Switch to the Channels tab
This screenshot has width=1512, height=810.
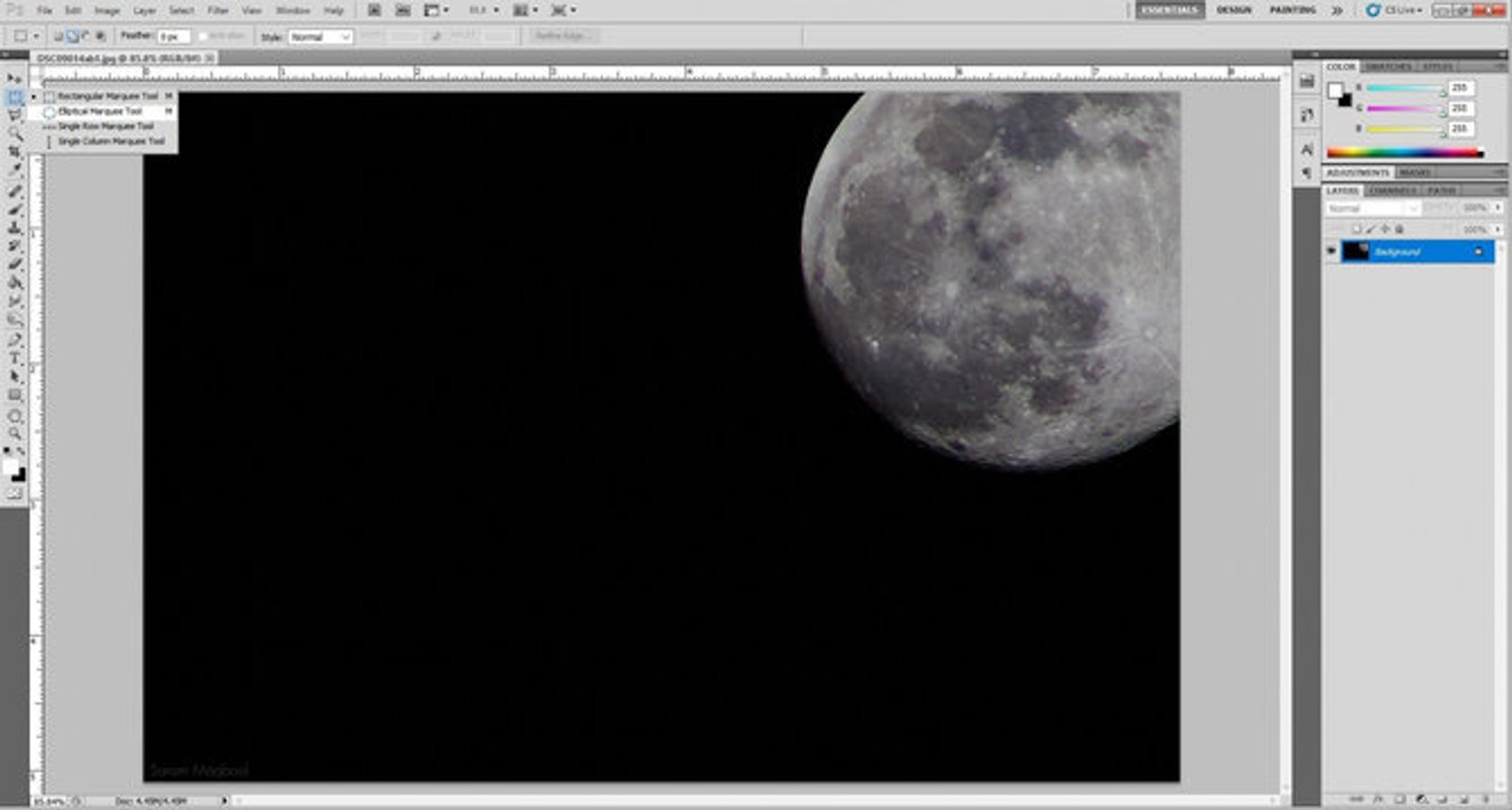(1392, 191)
